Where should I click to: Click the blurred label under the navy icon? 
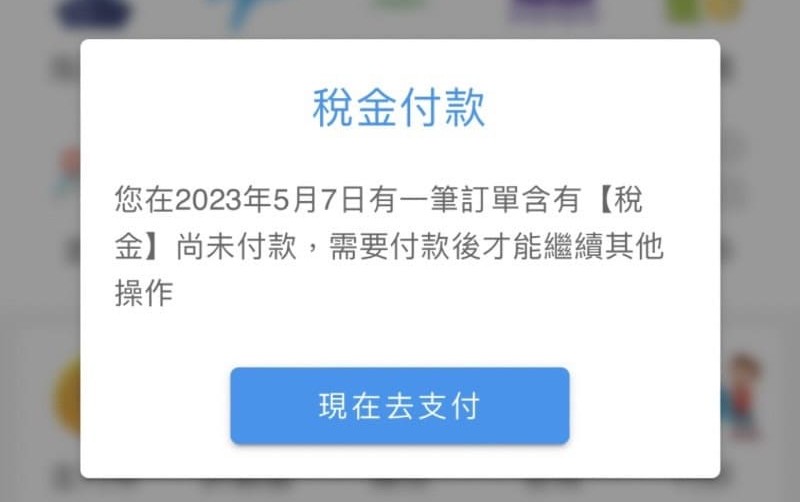[x=66, y=67]
